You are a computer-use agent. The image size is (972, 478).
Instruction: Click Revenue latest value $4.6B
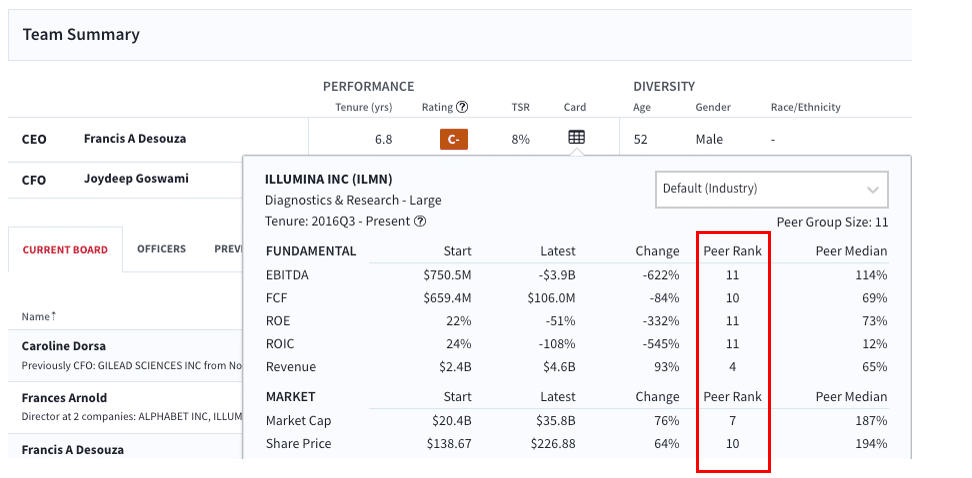coord(559,367)
